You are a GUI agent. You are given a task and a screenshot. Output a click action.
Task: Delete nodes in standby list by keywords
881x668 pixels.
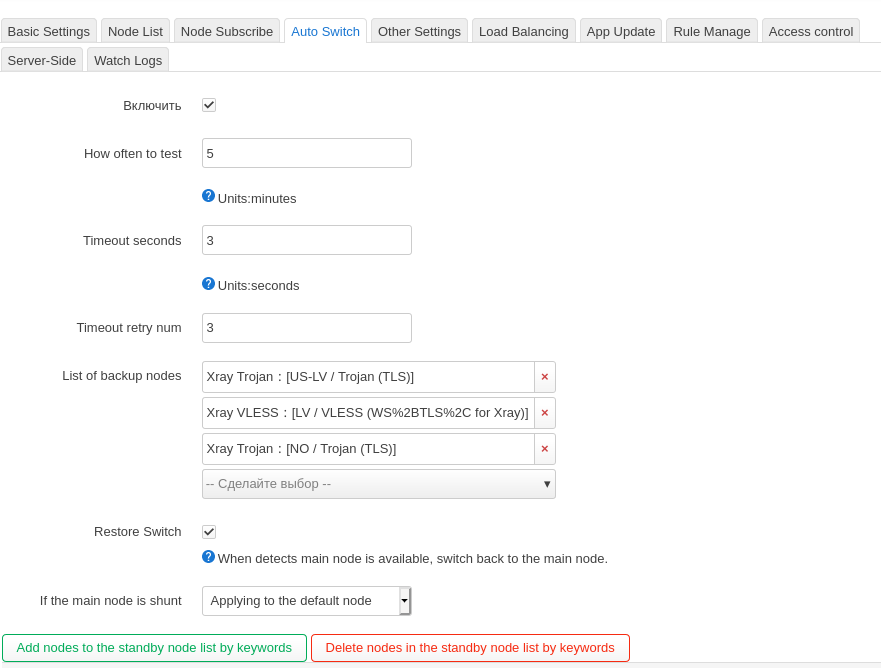(x=470, y=648)
